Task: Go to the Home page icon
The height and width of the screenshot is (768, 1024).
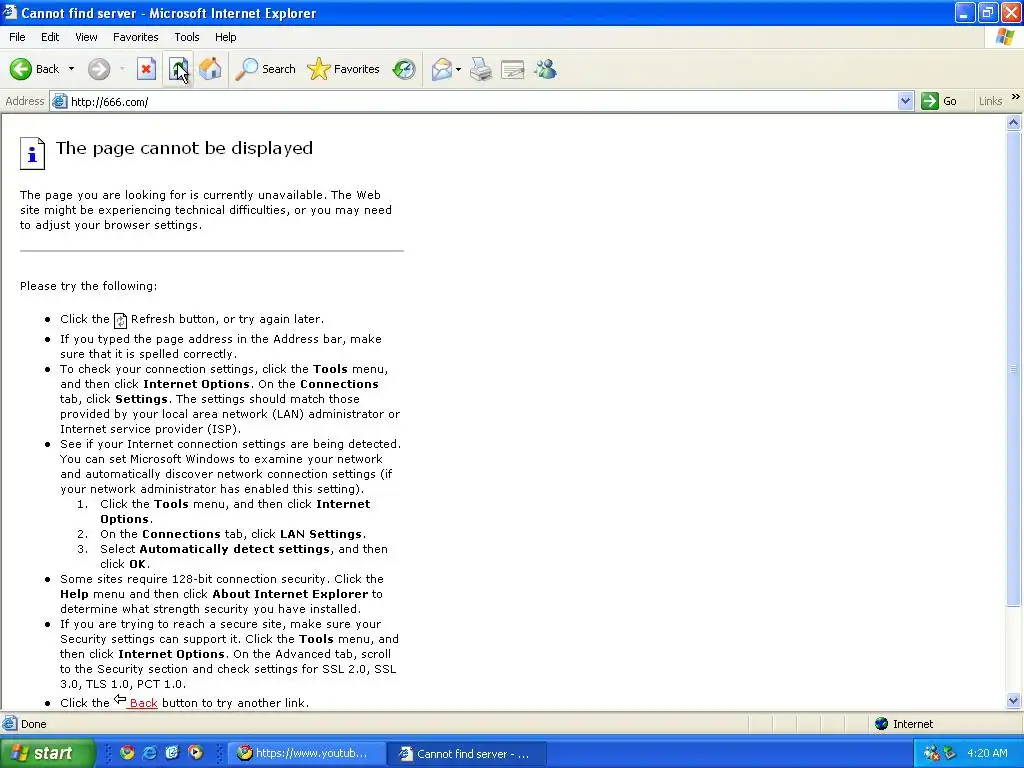Action: point(210,69)
